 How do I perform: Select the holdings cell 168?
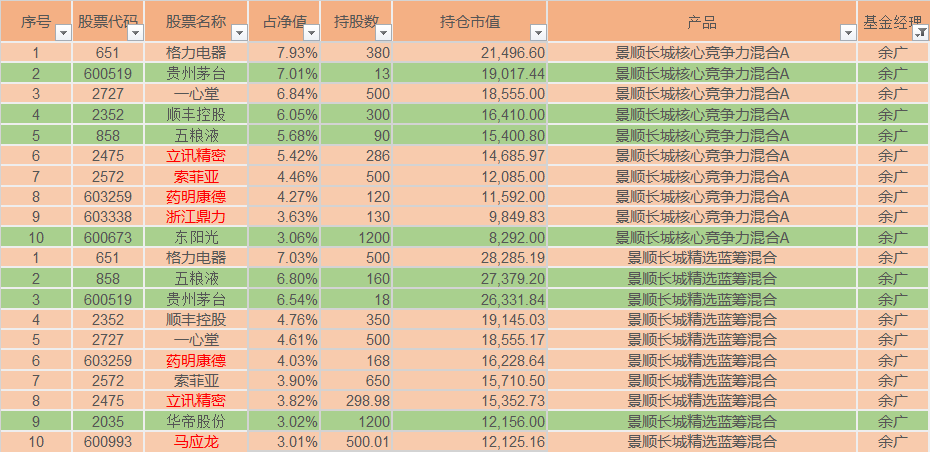pyautogui.click(x=356, y=360)
